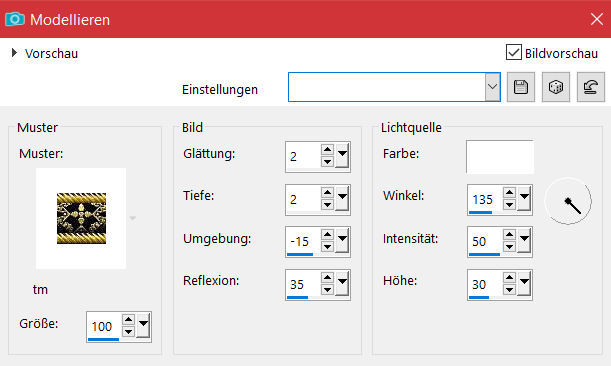
Task: Expand the Vorschau preview section
Action: coord(14,53)
